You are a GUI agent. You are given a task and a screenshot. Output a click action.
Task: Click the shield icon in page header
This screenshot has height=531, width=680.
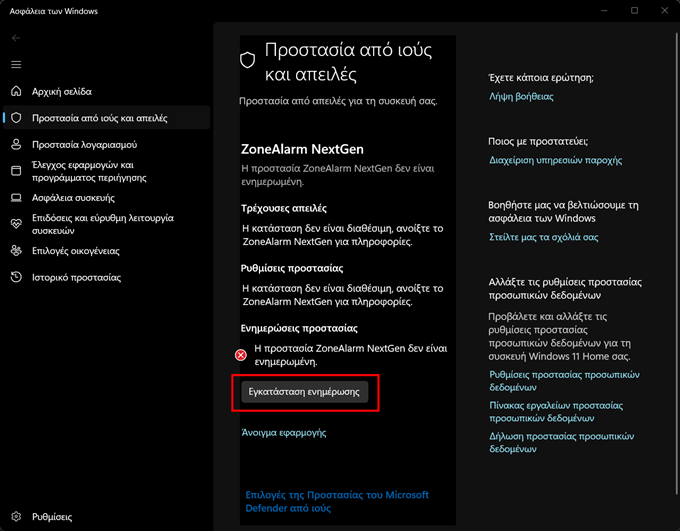pyautogui.click(x=248, y=60)
